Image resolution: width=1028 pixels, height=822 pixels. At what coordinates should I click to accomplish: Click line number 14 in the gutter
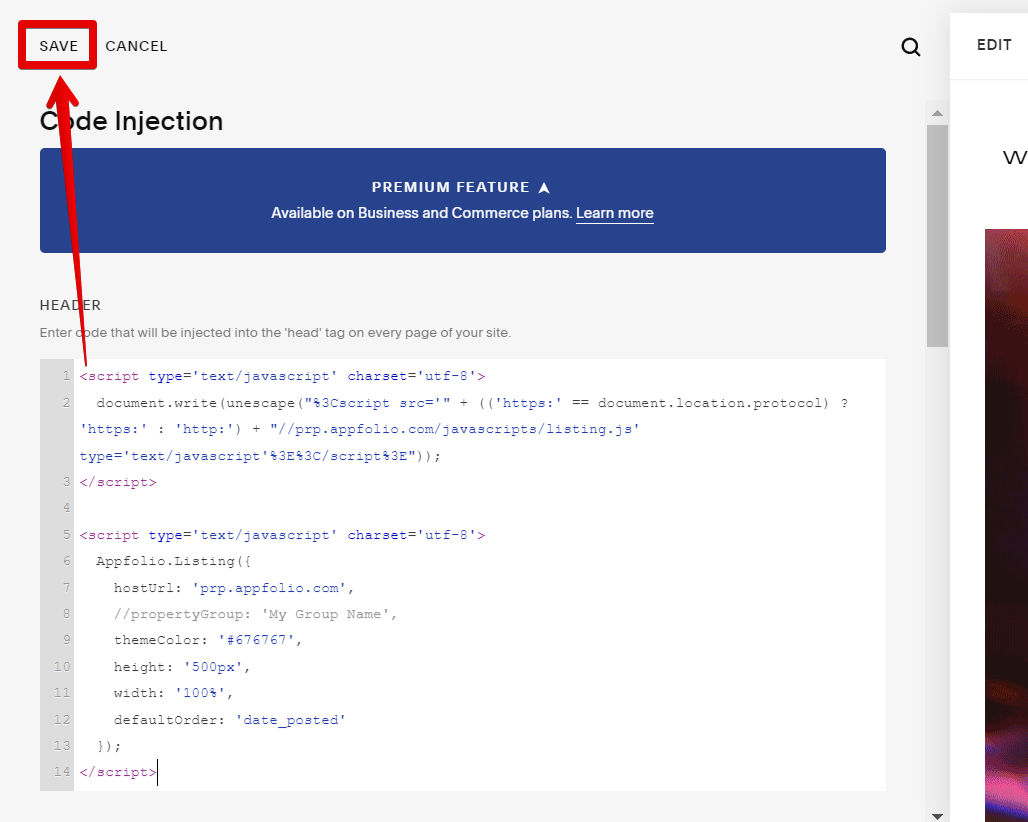pos(63,772)
